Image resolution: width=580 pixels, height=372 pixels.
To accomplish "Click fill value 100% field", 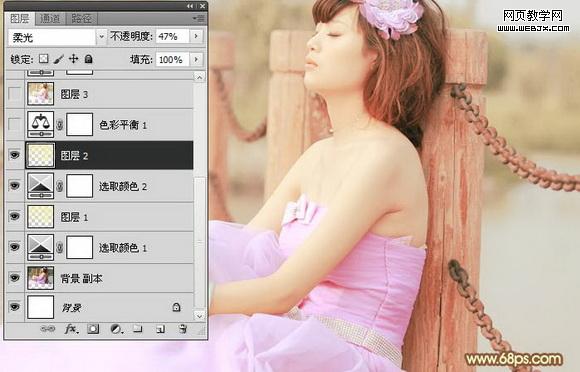I will click(172, 59).
